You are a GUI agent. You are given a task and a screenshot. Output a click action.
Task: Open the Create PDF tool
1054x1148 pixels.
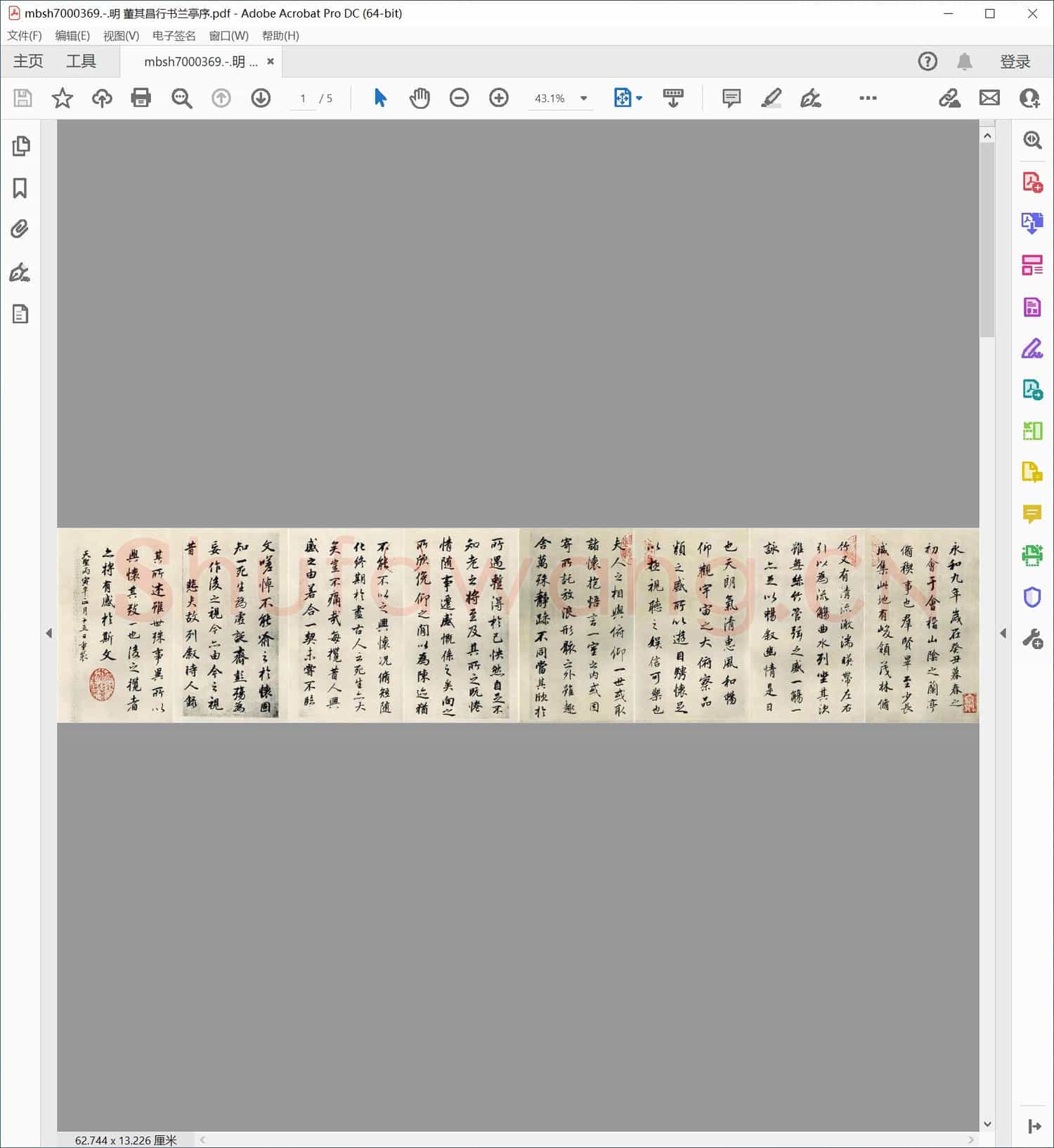pyautogui.click(x=1032, y=182)
